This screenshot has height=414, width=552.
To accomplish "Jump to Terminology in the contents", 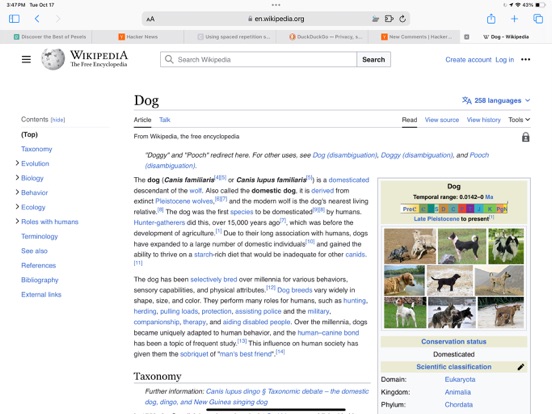I will pos(39,236).
